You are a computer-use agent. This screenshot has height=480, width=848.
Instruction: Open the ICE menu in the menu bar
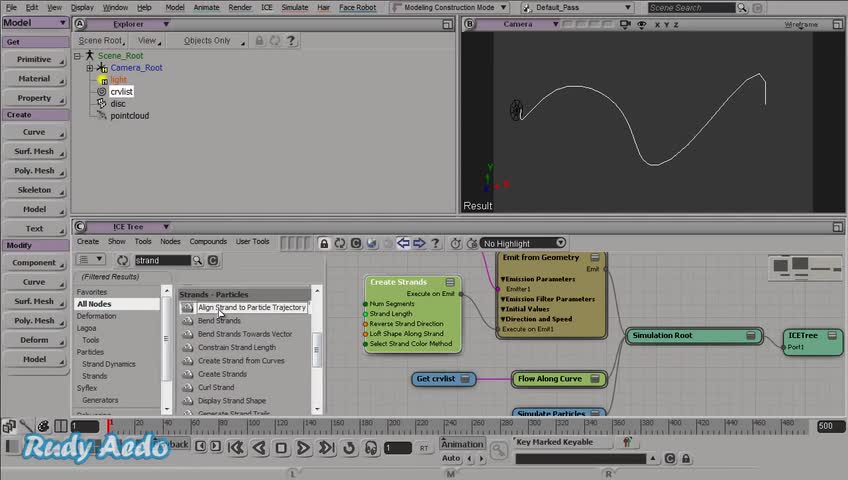267,8
